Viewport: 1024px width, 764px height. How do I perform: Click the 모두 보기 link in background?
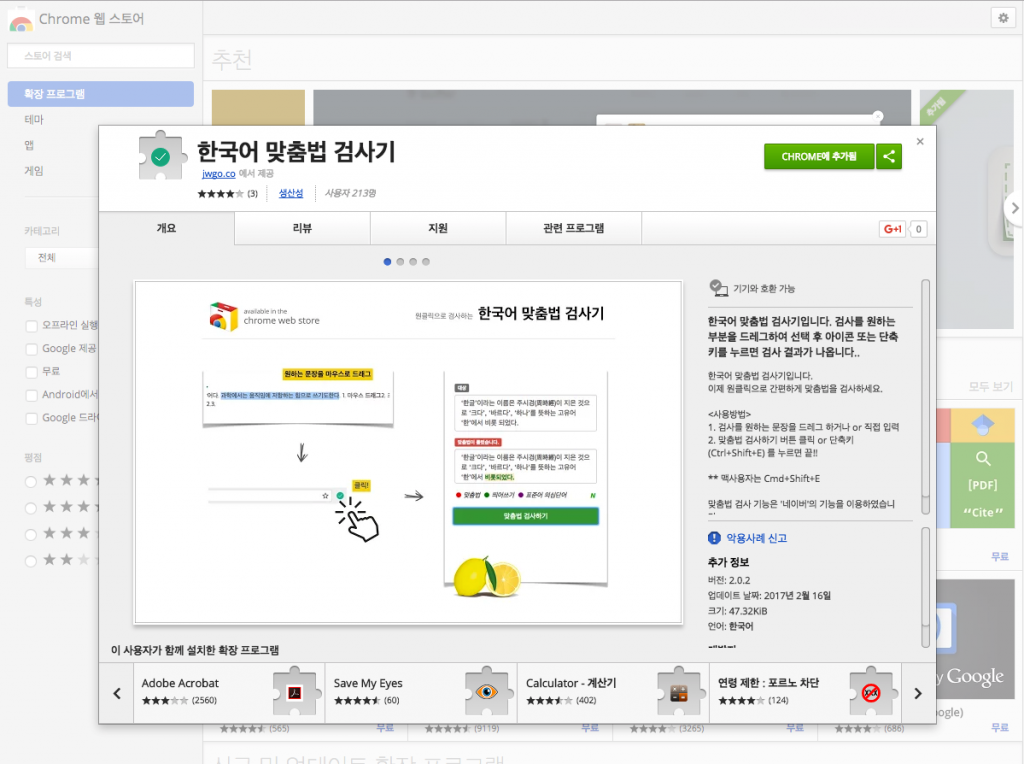[990, 387]
